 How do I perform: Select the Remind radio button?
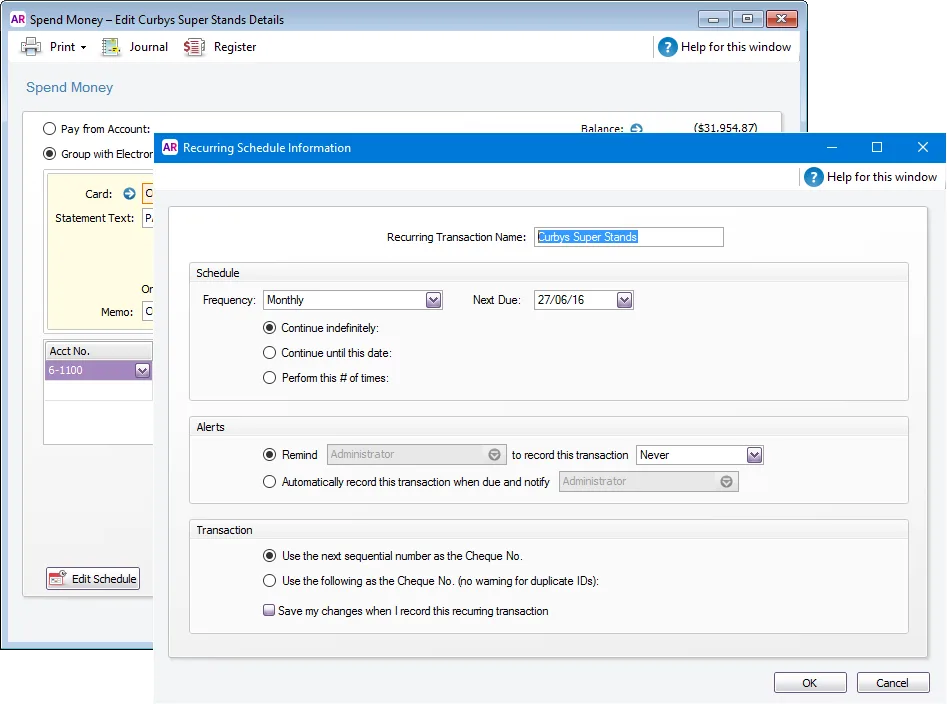coord(269,455)
